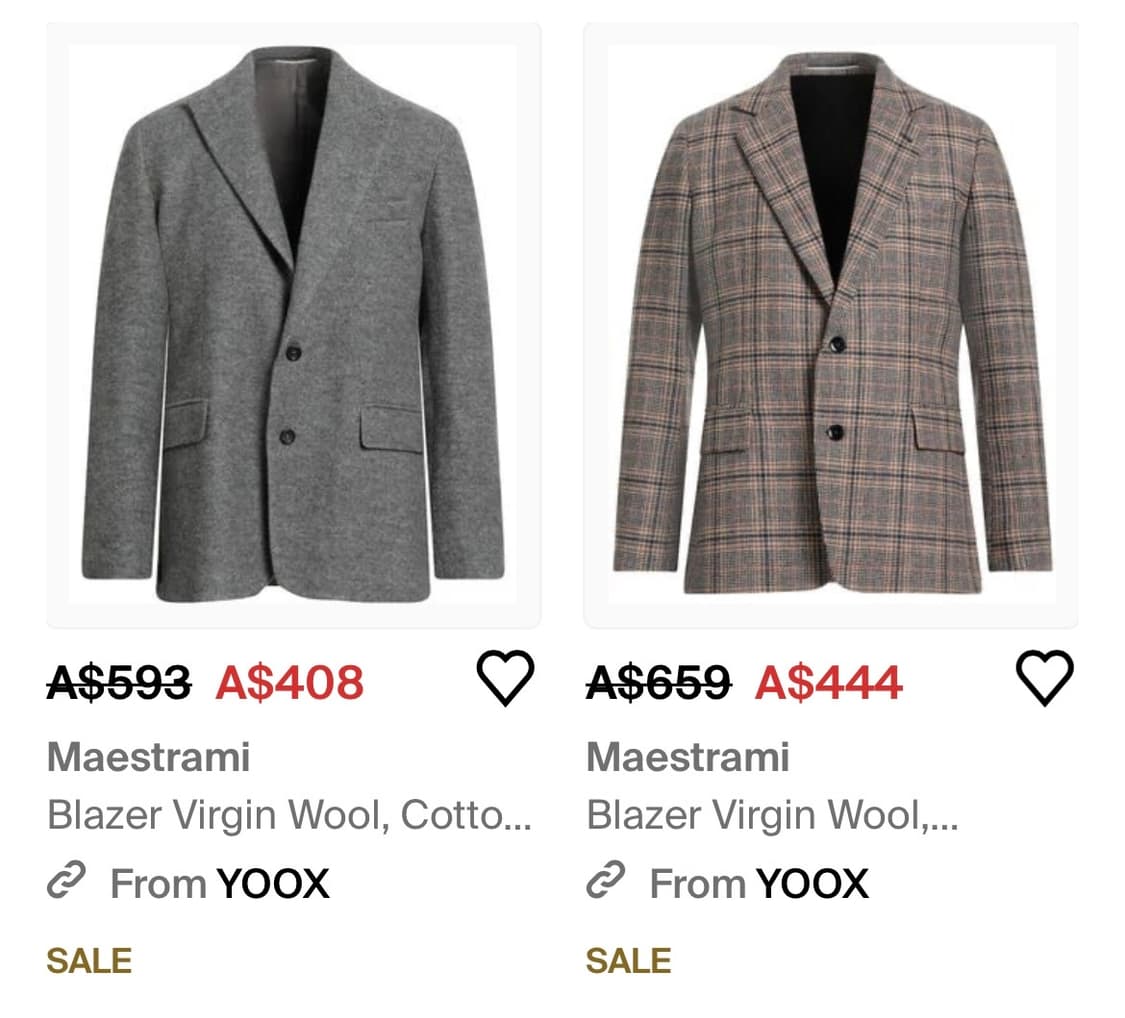Click the SALE tag under the grey blazer

89,961
